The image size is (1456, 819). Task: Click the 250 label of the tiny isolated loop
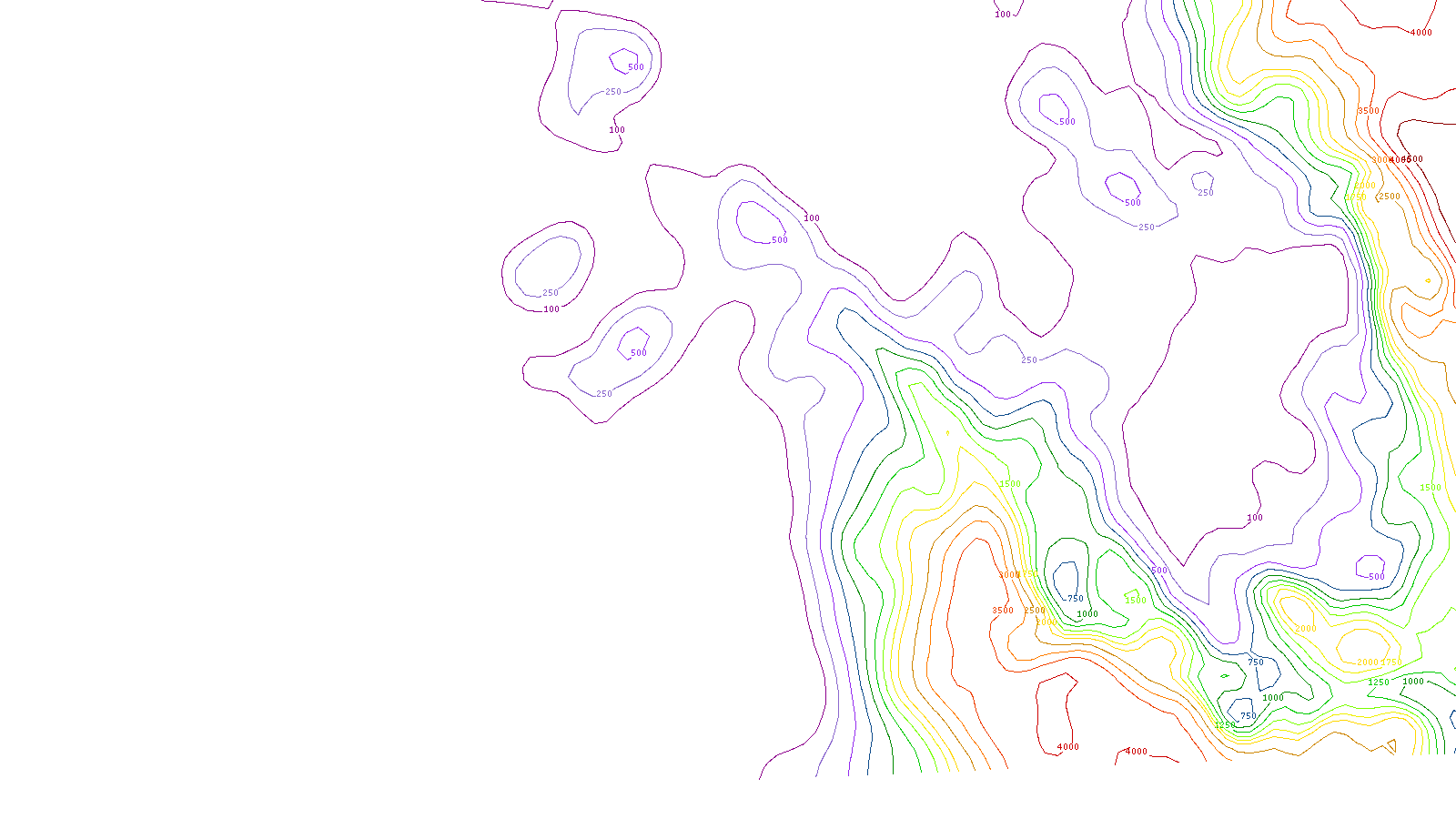point(1205,193)
